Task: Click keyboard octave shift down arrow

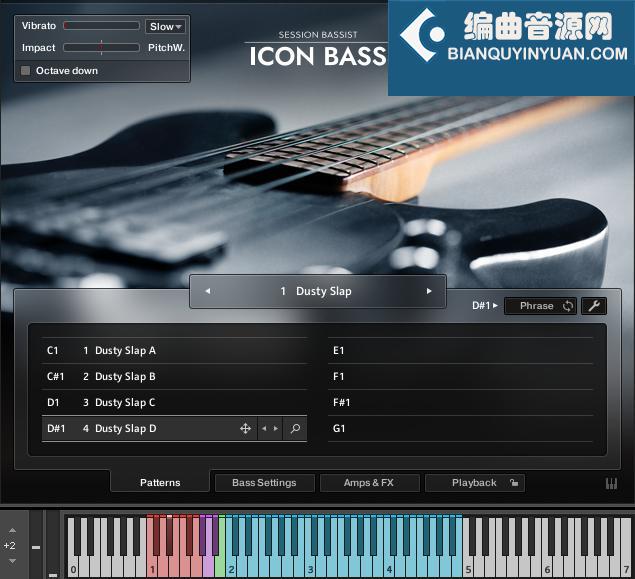Action: 13,561
